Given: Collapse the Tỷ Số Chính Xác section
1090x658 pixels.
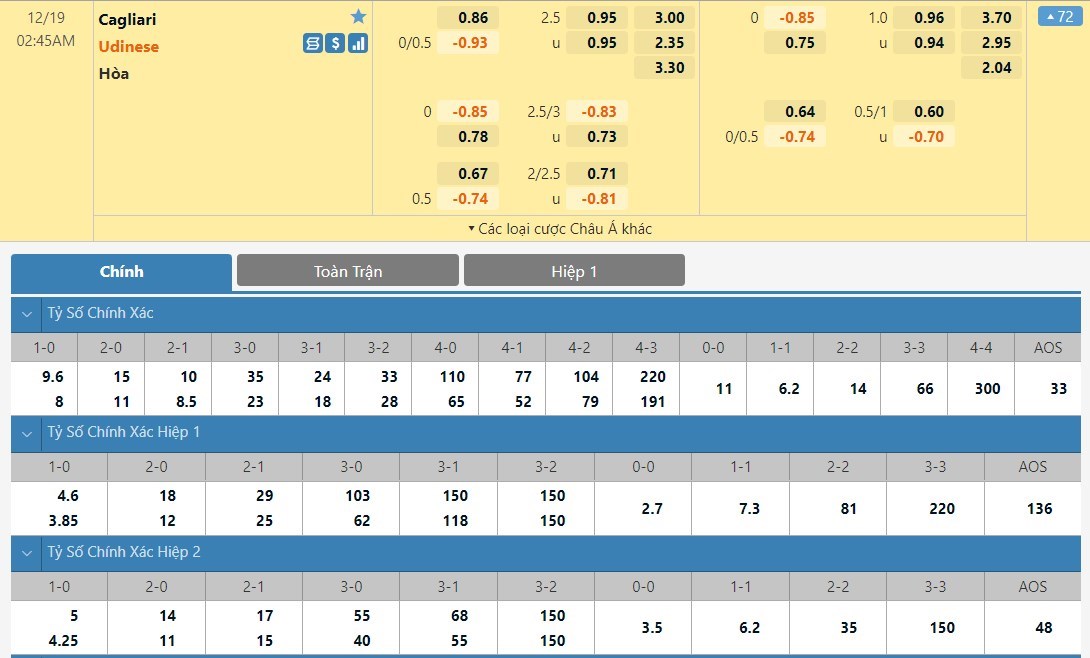Looking at the screenshot, I should (x=27, y=313).
